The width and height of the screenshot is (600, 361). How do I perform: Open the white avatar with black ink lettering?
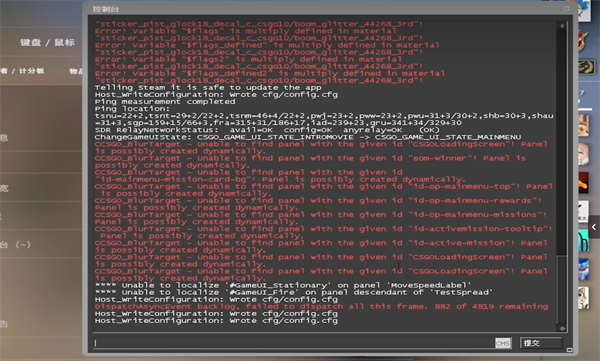click(583, 212)
